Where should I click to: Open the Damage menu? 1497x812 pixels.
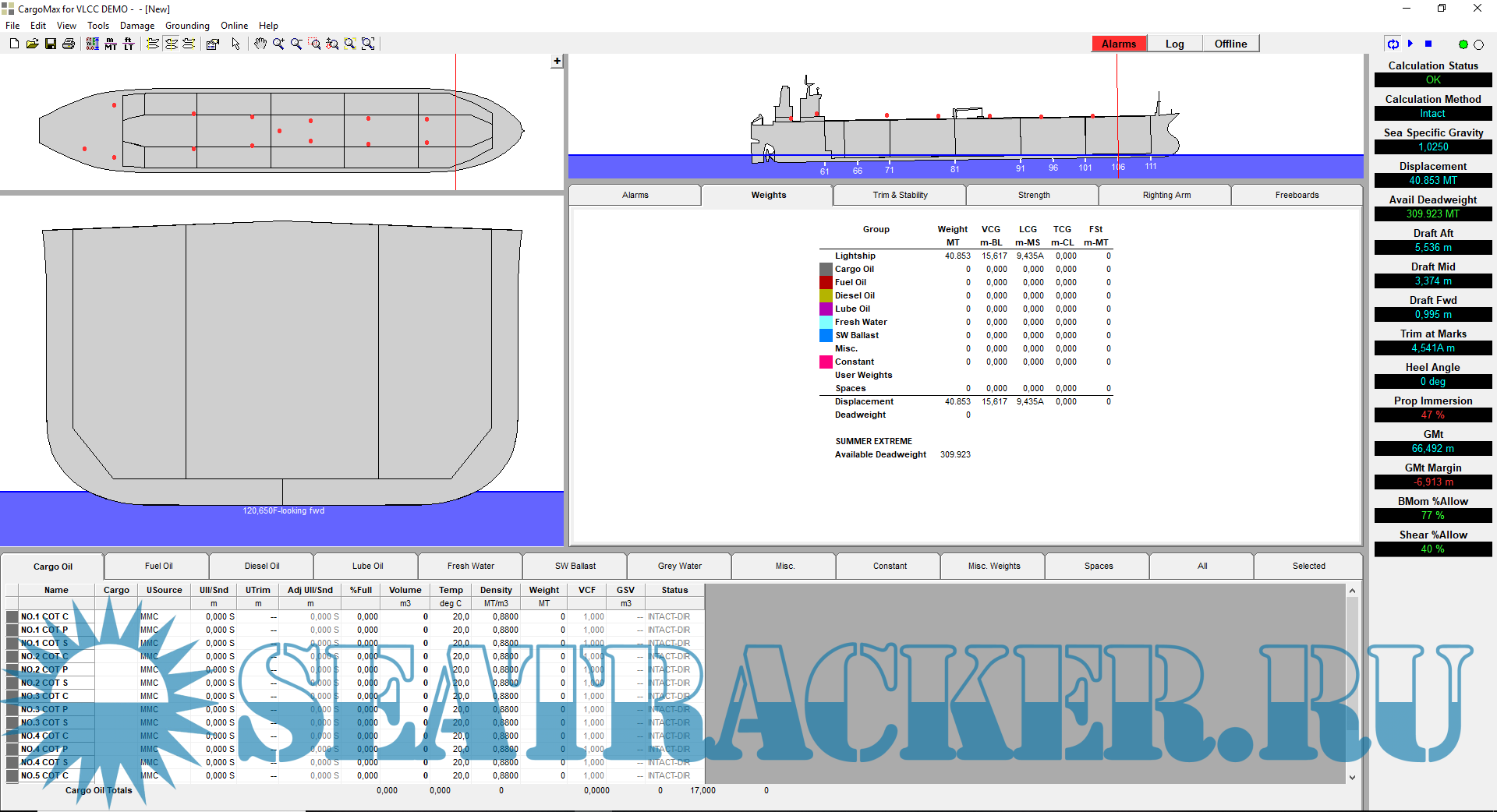[x=136, y=26]
